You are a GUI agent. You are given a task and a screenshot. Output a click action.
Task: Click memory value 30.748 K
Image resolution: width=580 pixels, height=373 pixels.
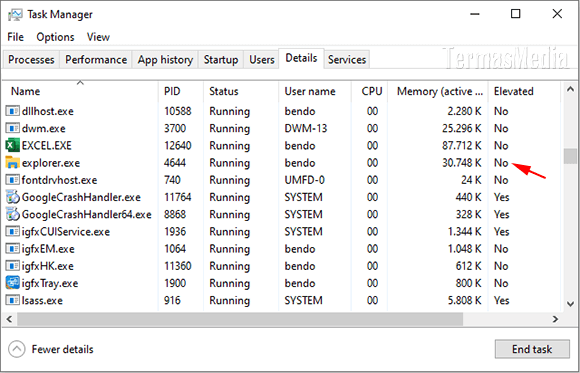coord(462,163)
